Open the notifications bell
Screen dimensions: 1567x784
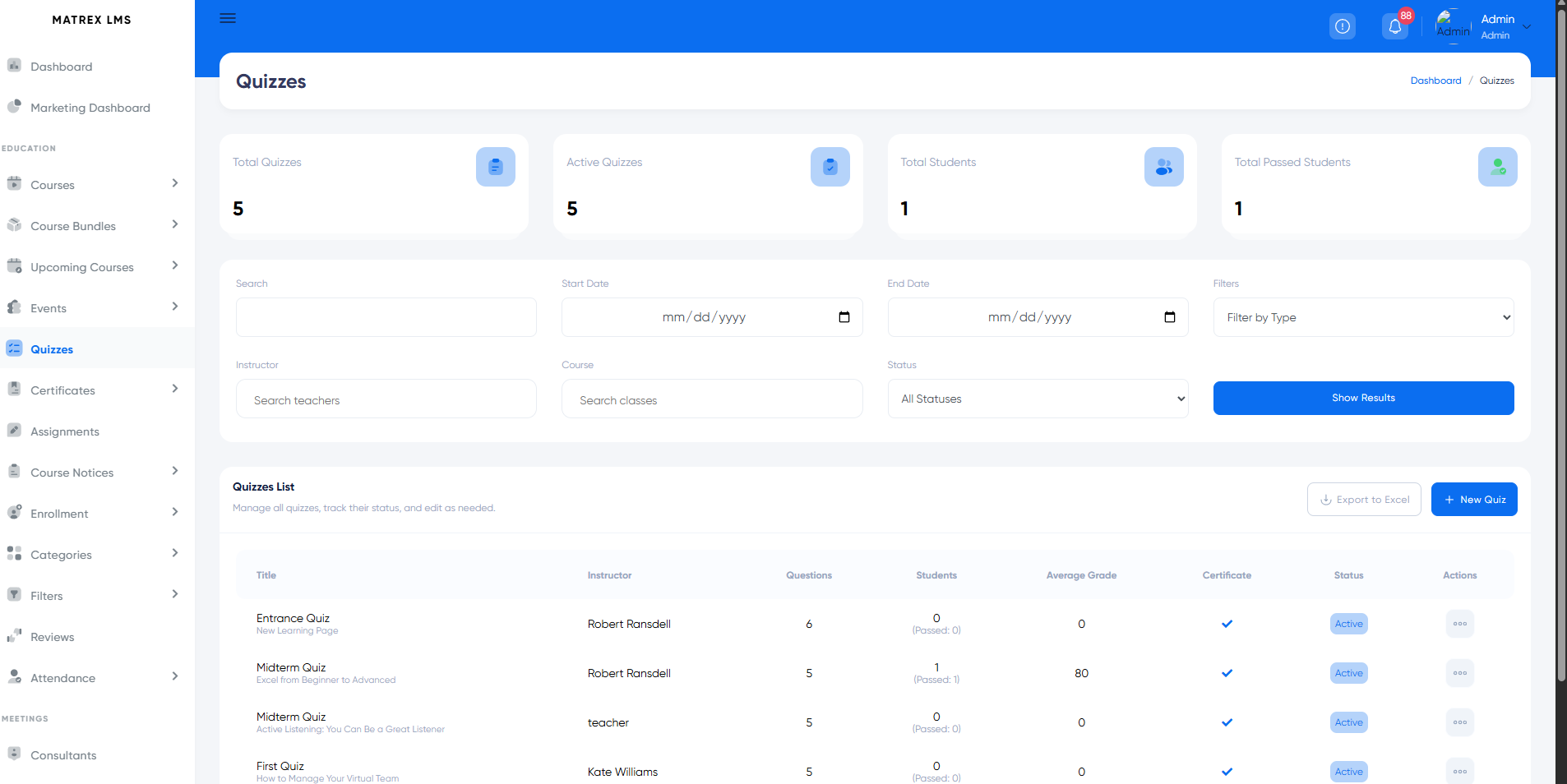pyautogui.click(x=1395, y=26)
